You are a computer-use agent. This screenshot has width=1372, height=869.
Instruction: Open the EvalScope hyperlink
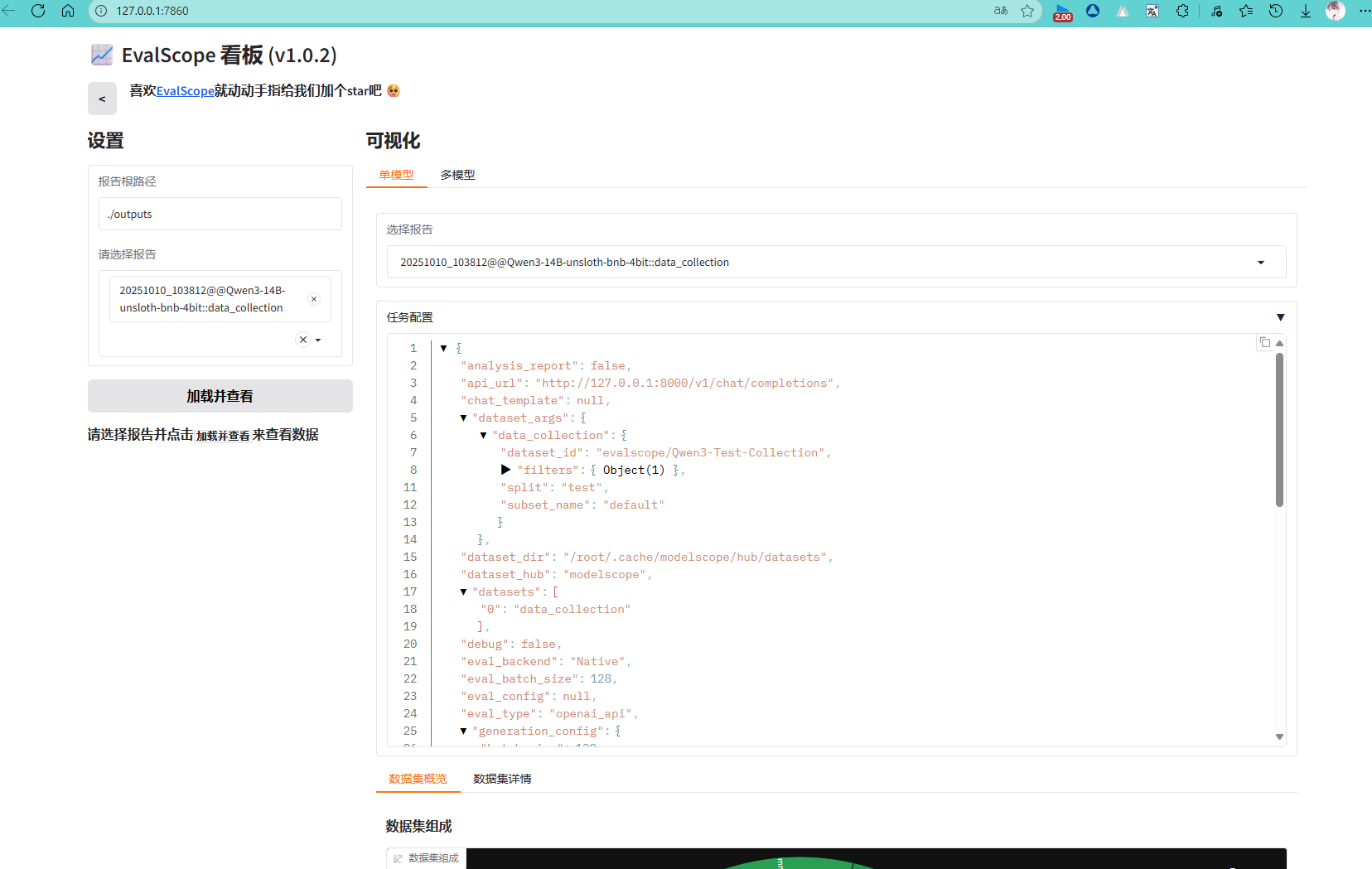tap(186, 91)
